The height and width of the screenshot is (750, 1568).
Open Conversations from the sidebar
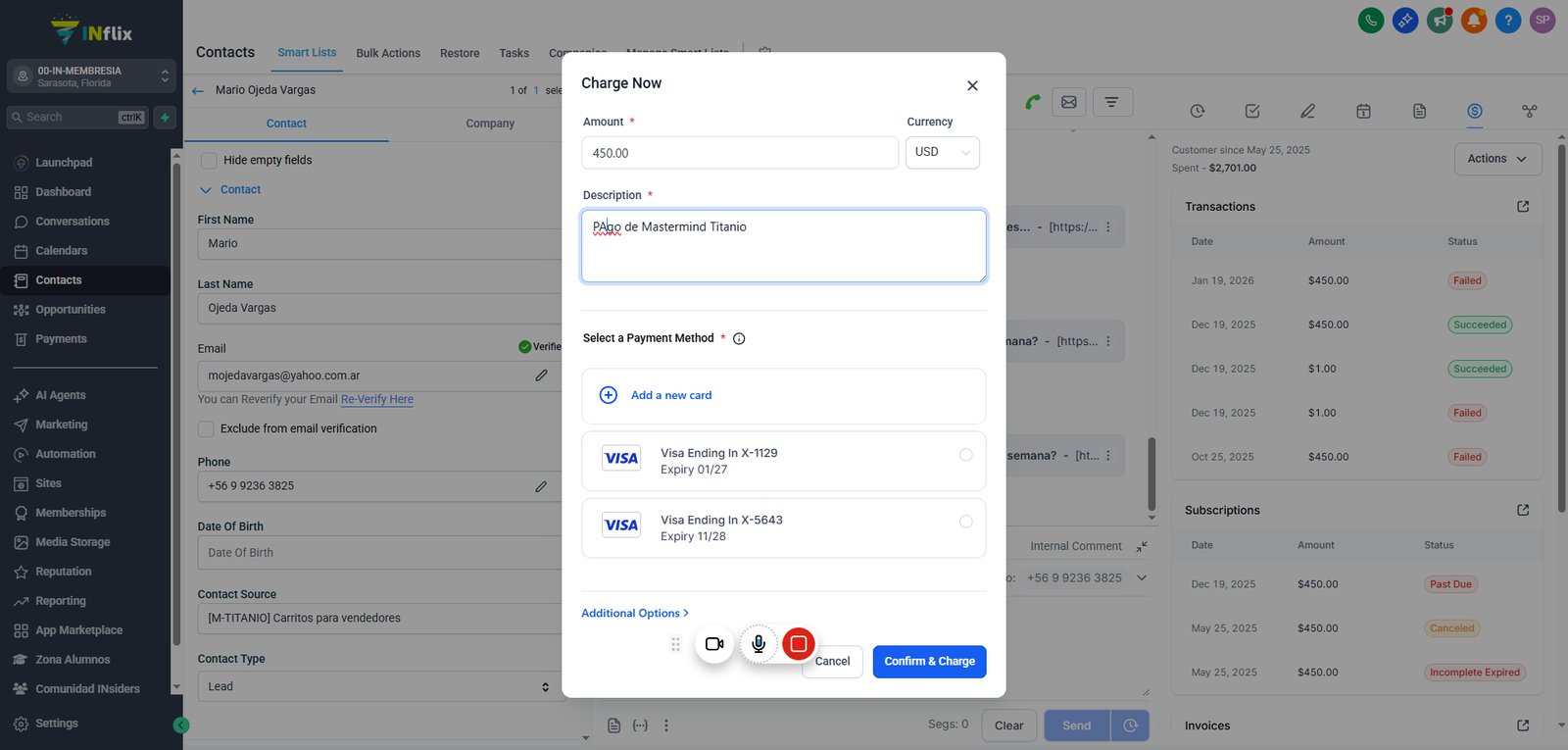[x=73, y=222]
